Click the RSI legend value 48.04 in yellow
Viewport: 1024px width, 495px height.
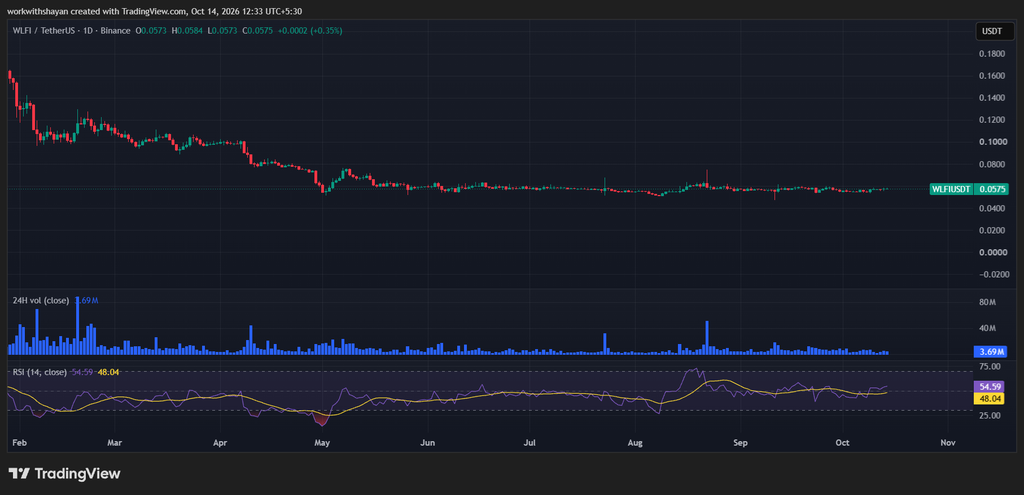(x=106, y=372)
